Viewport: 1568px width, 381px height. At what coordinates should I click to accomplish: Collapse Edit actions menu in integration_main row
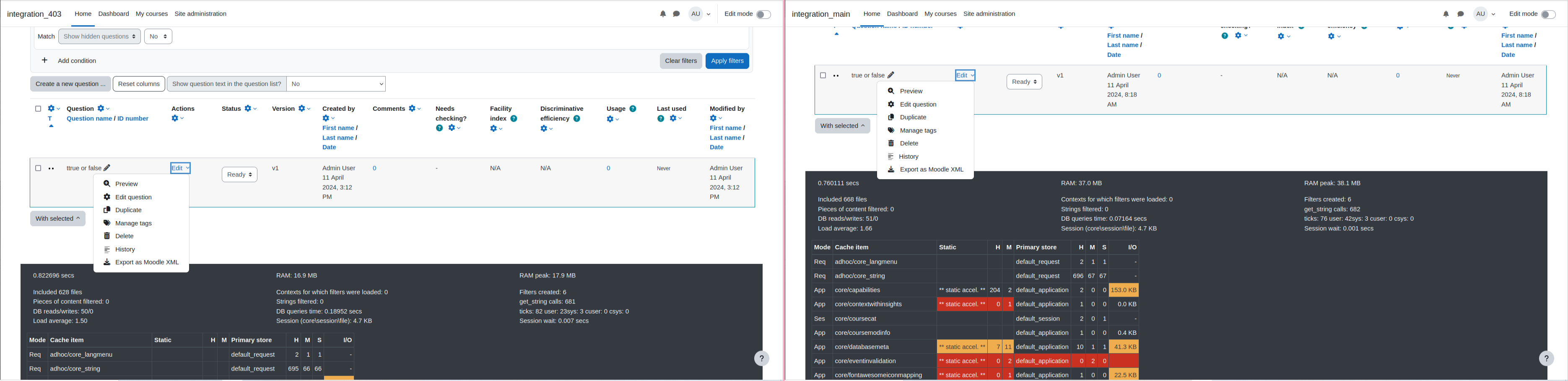(965, 75)
